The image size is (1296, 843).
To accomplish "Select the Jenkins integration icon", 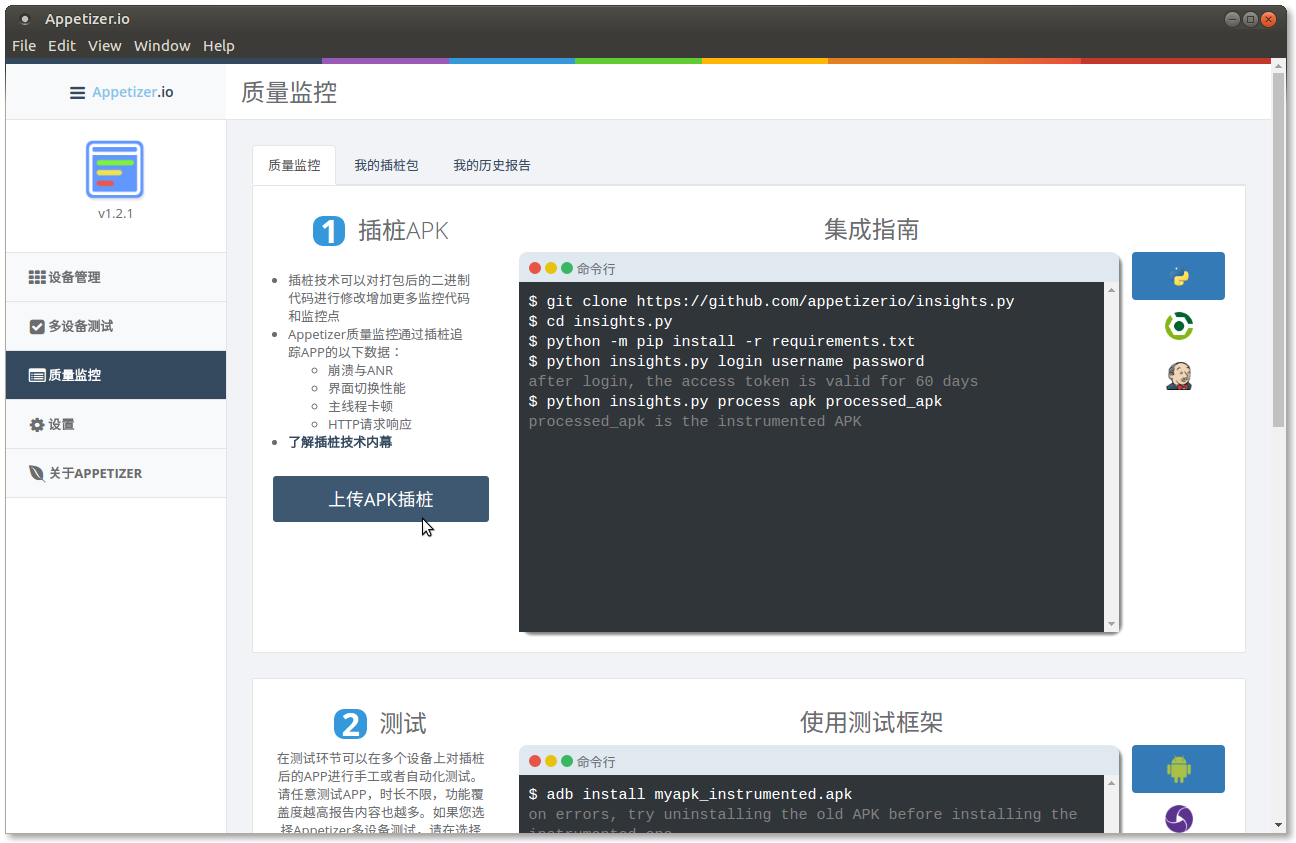I will tap(1179, 376).
